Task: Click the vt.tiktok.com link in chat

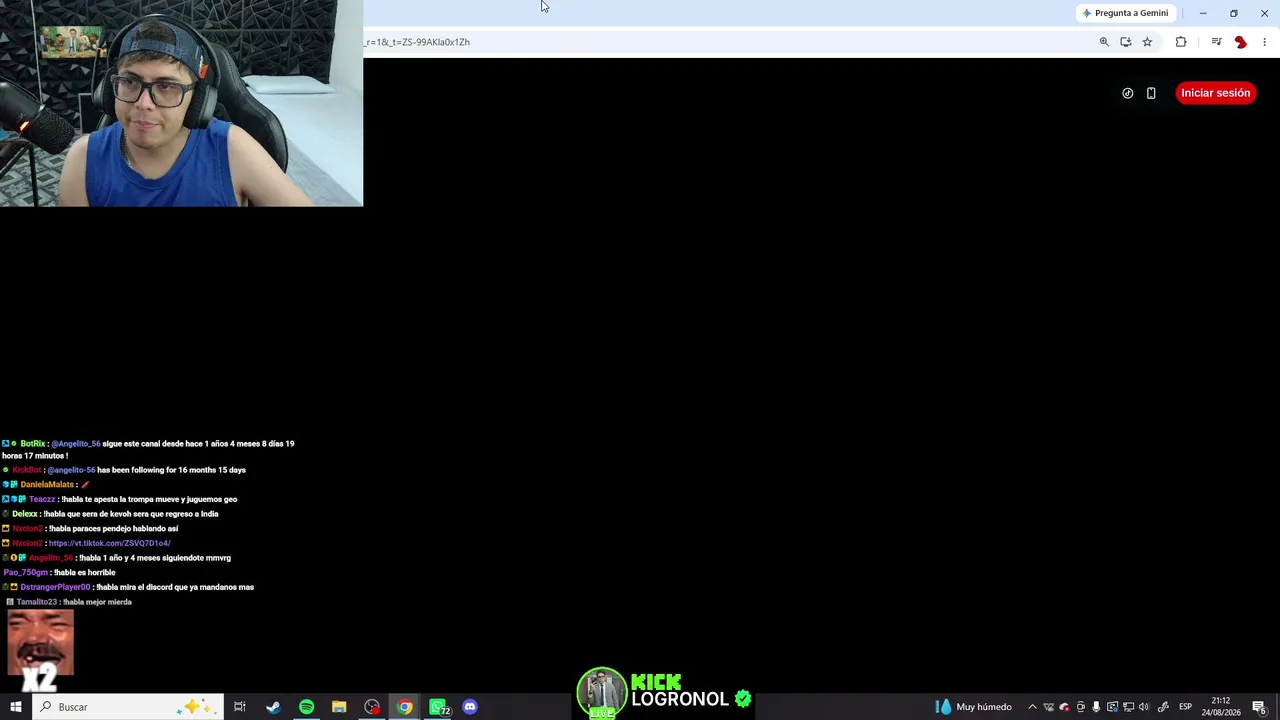Action: tap(110, 543)
